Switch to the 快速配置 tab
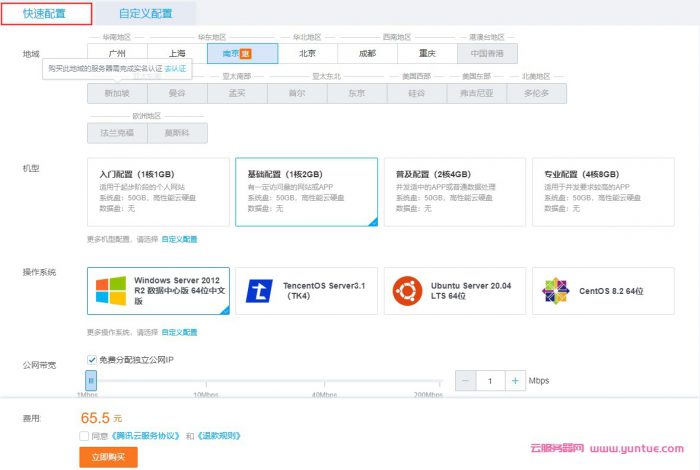 click(x=46, y=13)
